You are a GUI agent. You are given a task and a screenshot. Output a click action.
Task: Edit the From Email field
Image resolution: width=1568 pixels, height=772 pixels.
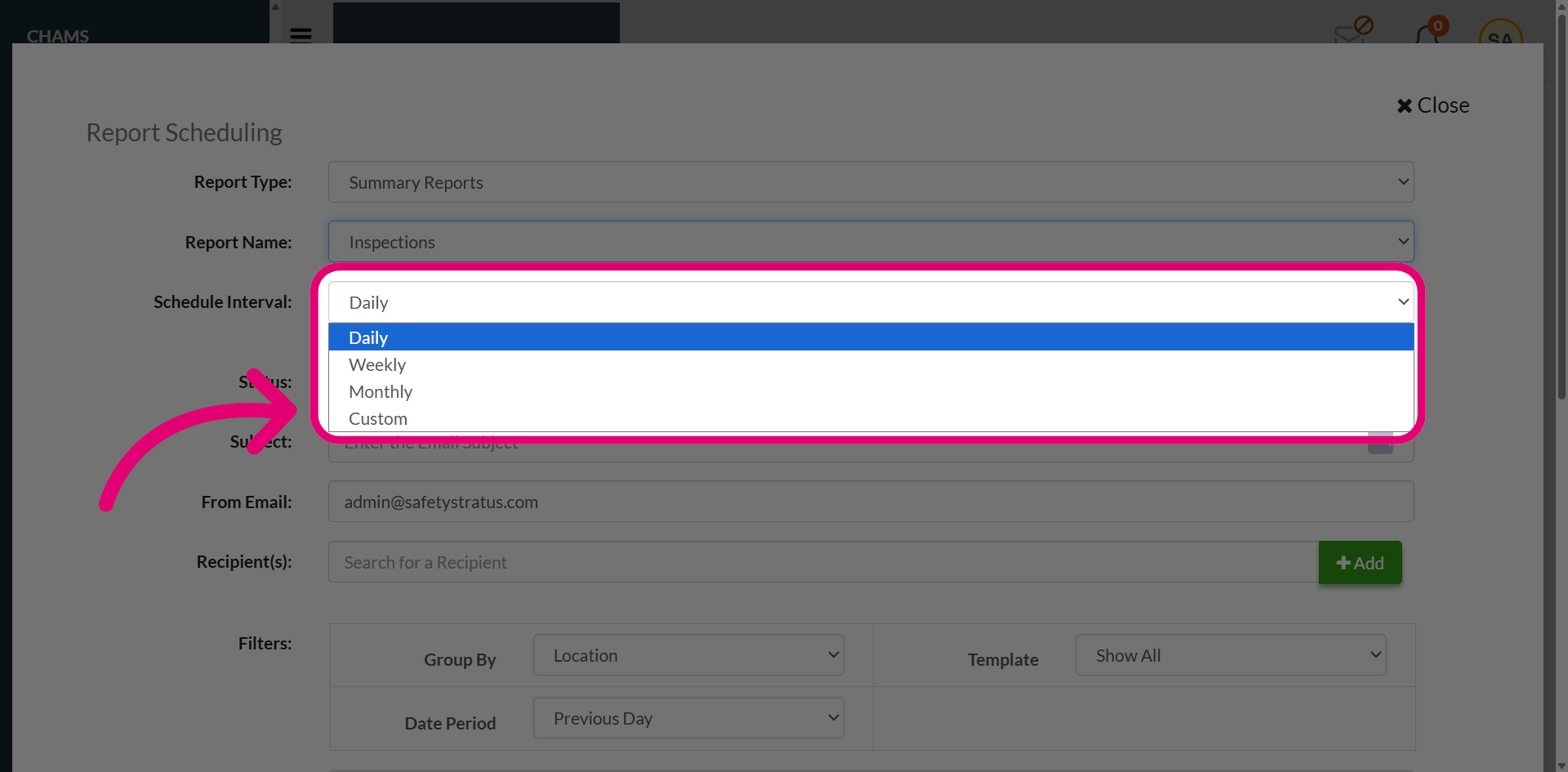[871, 502]
